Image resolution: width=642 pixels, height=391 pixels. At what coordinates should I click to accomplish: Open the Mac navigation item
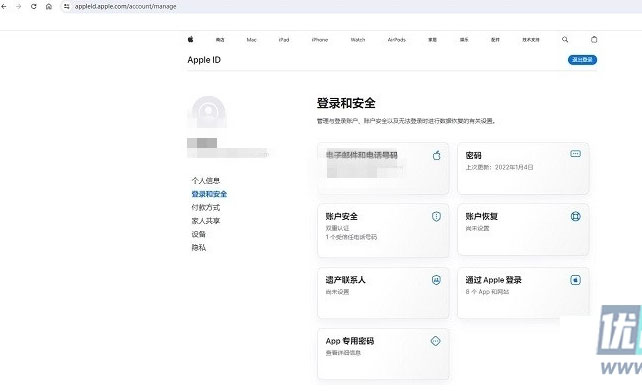[251, 40]
